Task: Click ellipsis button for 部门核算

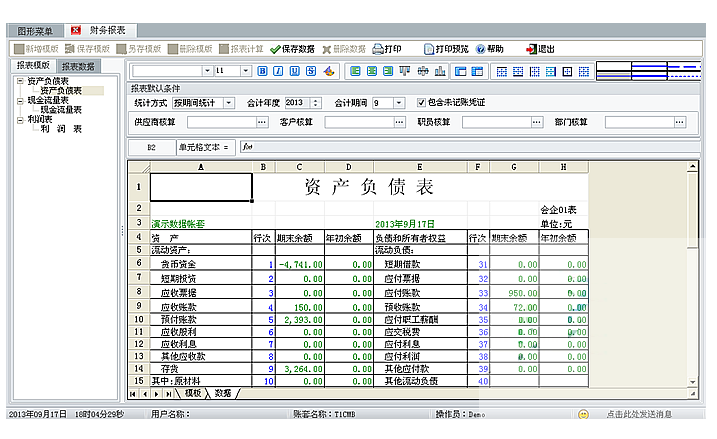Action: point(680,122)
